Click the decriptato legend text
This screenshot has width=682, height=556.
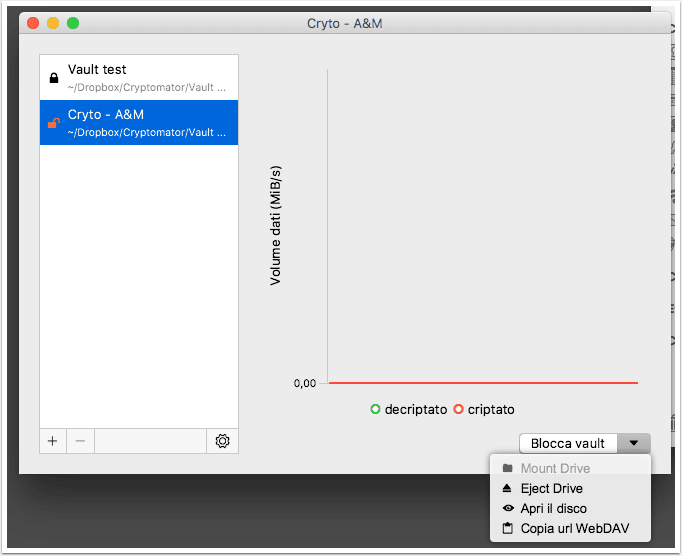[416, 409]
